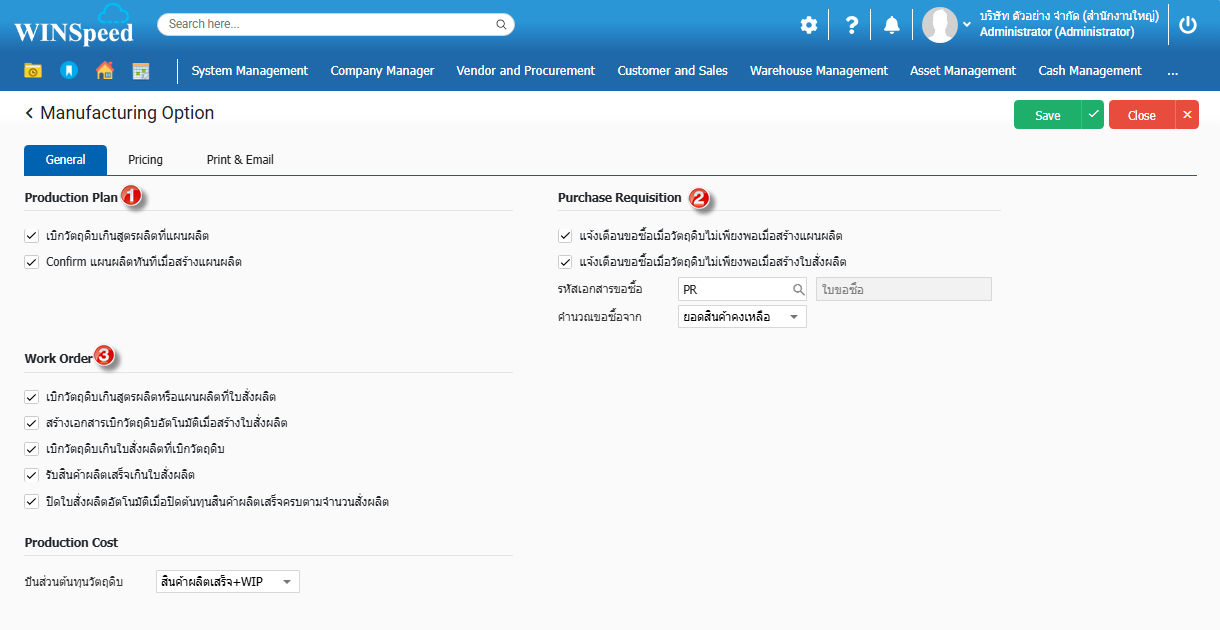The width and height of the screenshot is (1220, 630).
Task: Go to the home house icon
Action: coord(104,71)
